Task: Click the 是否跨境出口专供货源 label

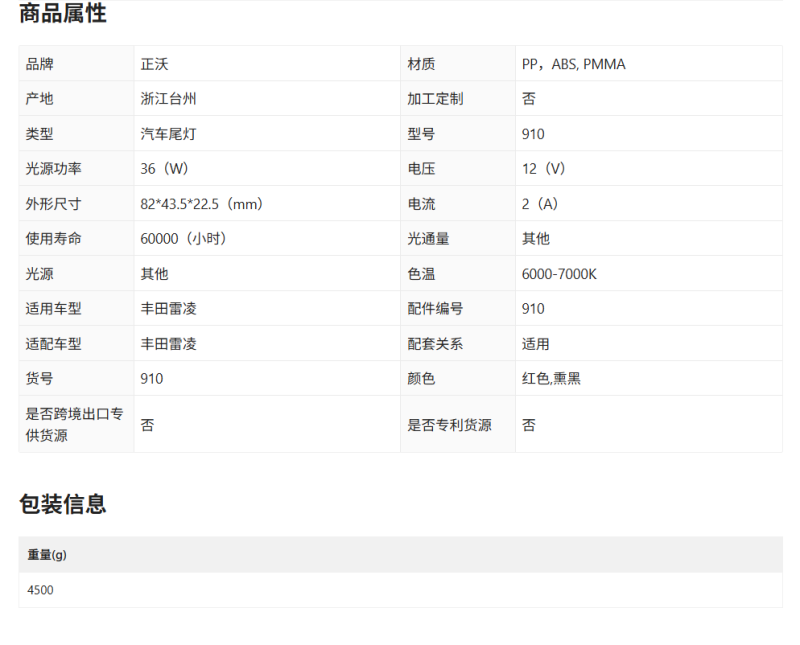Action: click(74, 425)
